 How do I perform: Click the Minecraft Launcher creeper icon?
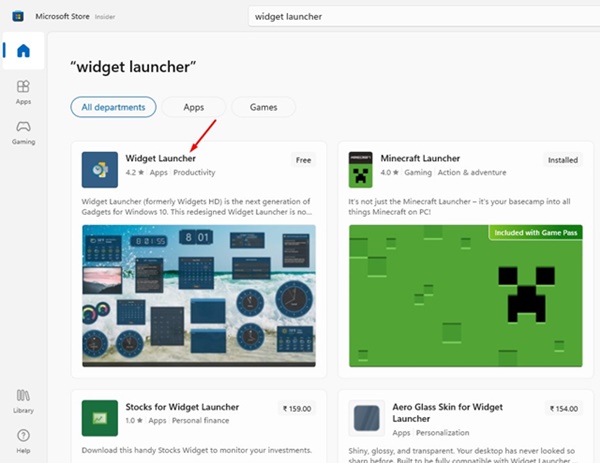pos(360,170)
